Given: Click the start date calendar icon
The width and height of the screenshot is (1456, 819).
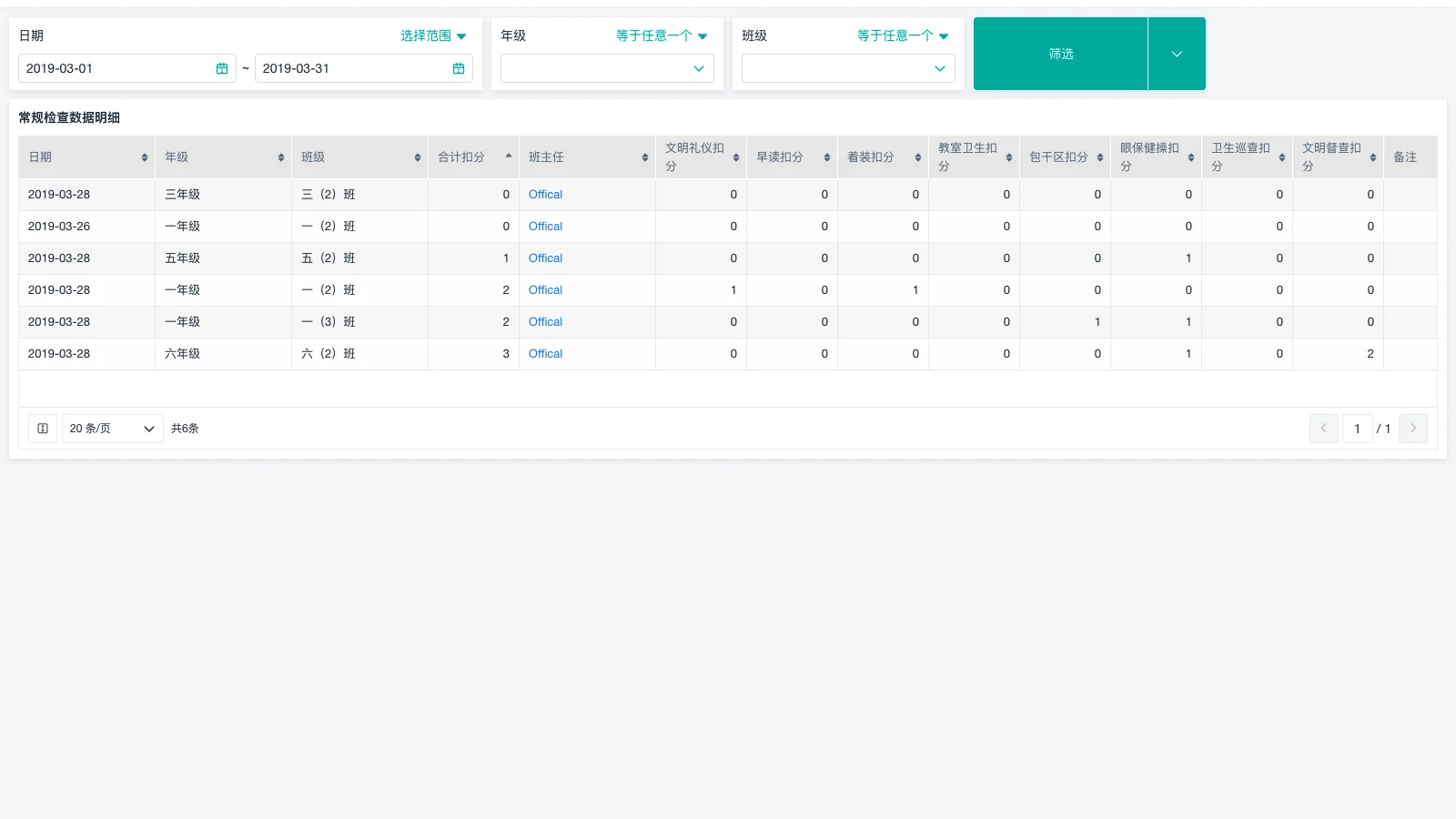Looking at the screenshot, I should (x=222, y=68).
